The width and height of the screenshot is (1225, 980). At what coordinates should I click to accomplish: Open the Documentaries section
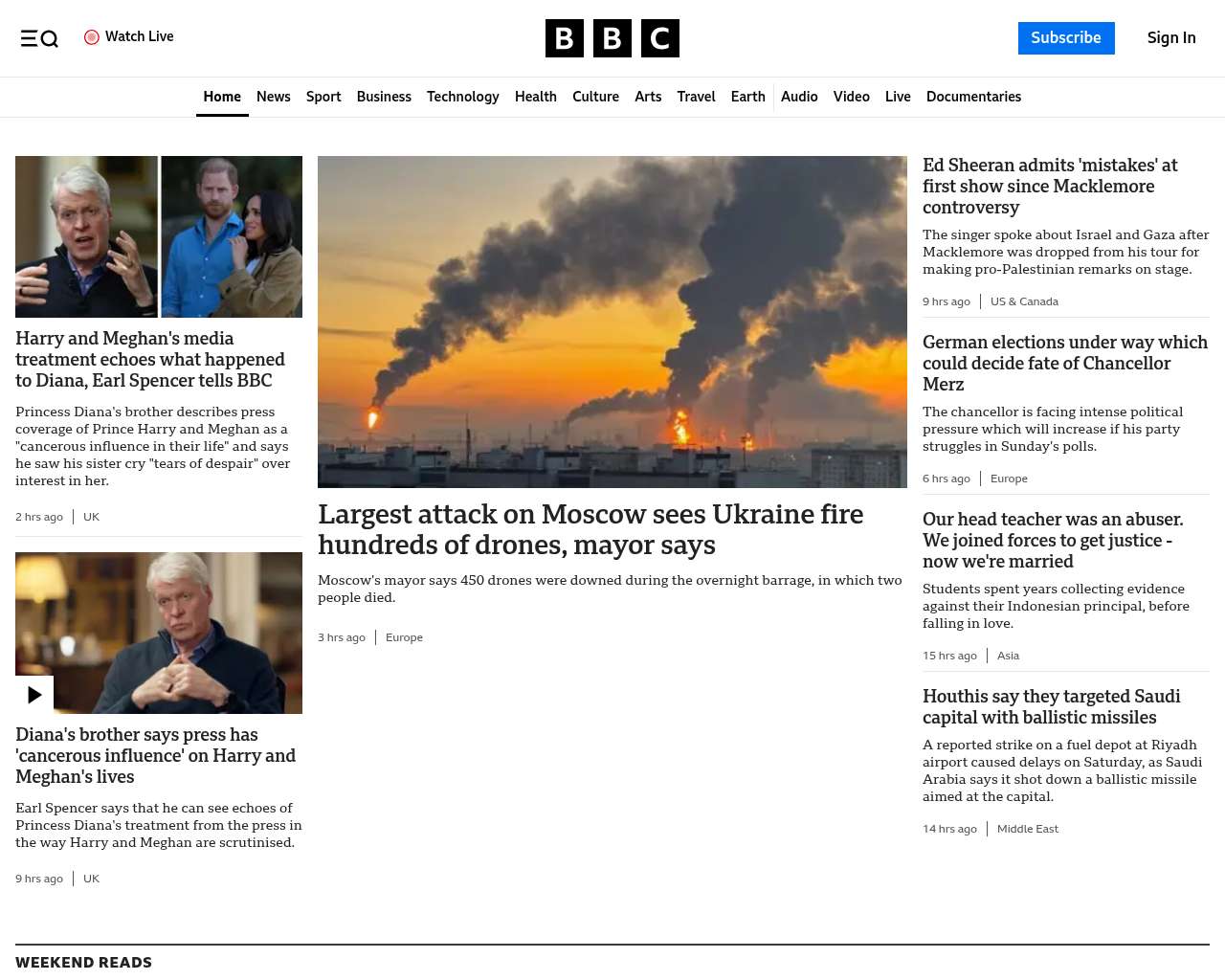tap(973, 97)
